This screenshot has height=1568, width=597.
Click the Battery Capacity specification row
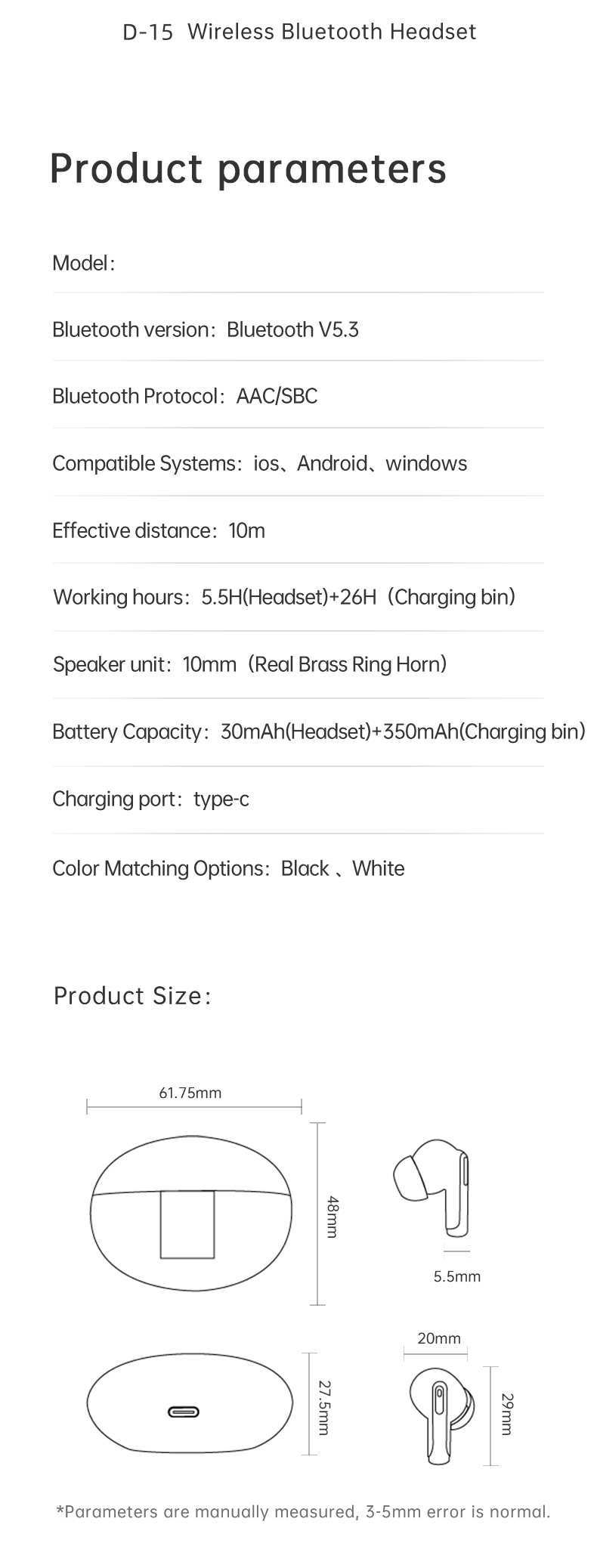click(319, 731)
